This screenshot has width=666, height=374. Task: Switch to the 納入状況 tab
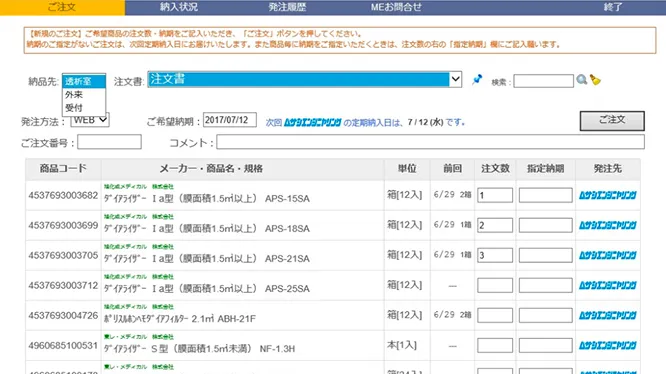pyautogui.click(x=179, y=7)
